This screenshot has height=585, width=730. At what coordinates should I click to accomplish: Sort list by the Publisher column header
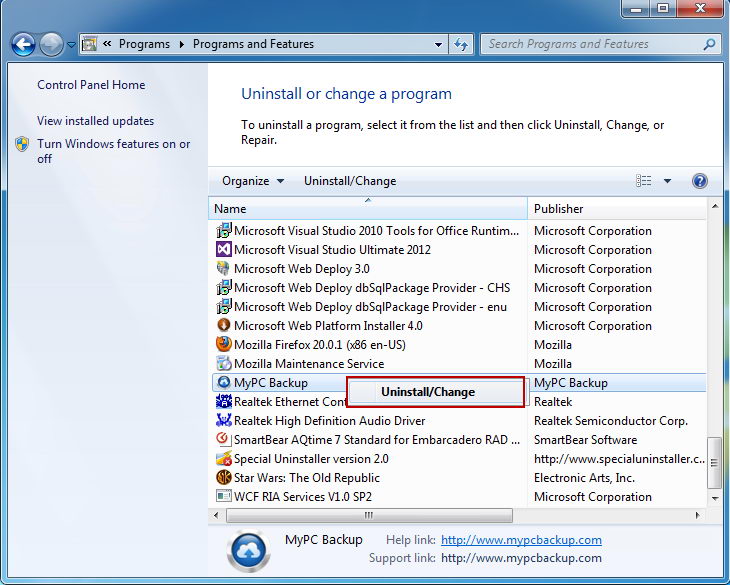(616, 208)
